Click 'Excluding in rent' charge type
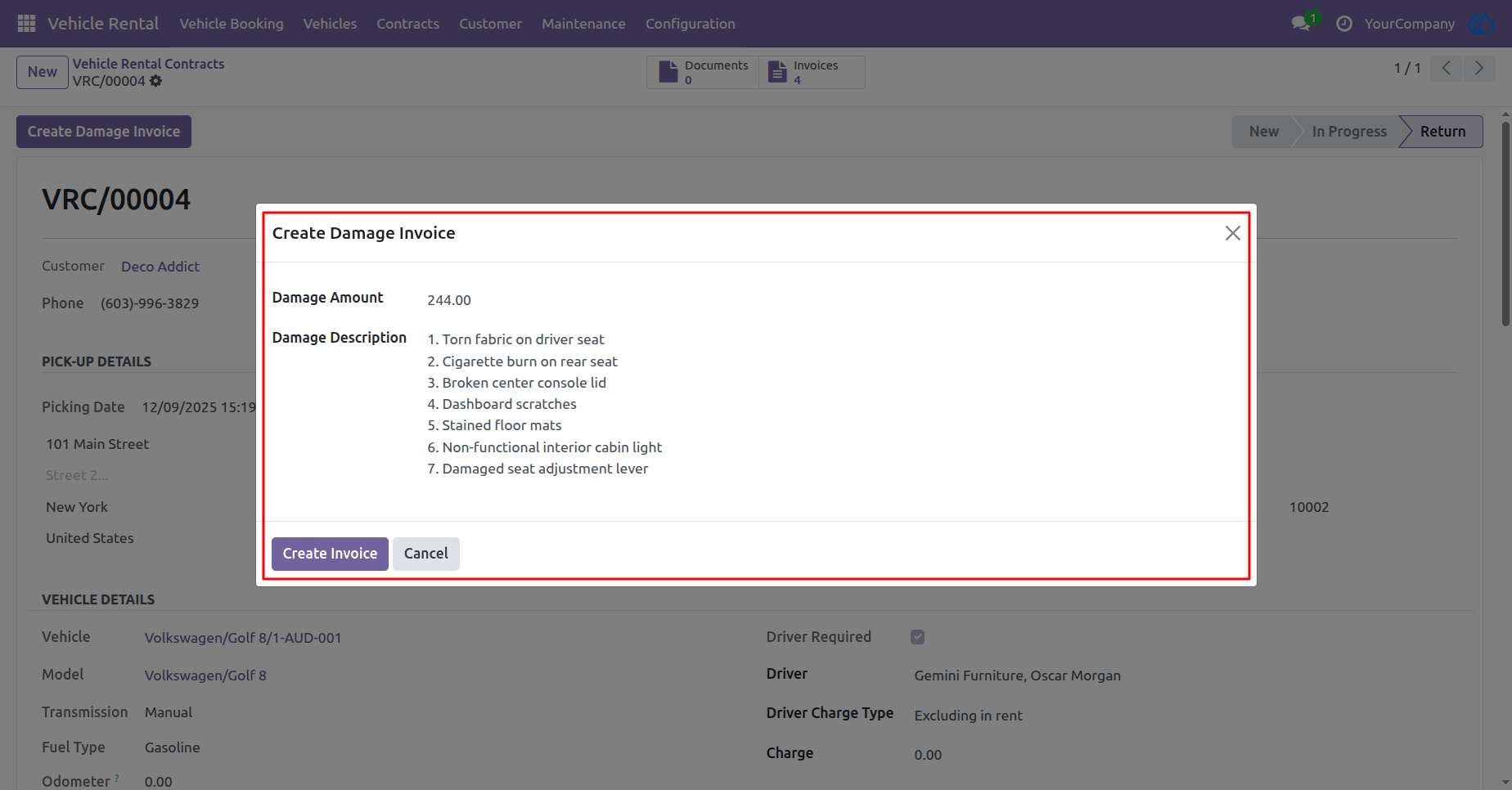This screenshot has height=790, width=1512. (x=968, y=716)
